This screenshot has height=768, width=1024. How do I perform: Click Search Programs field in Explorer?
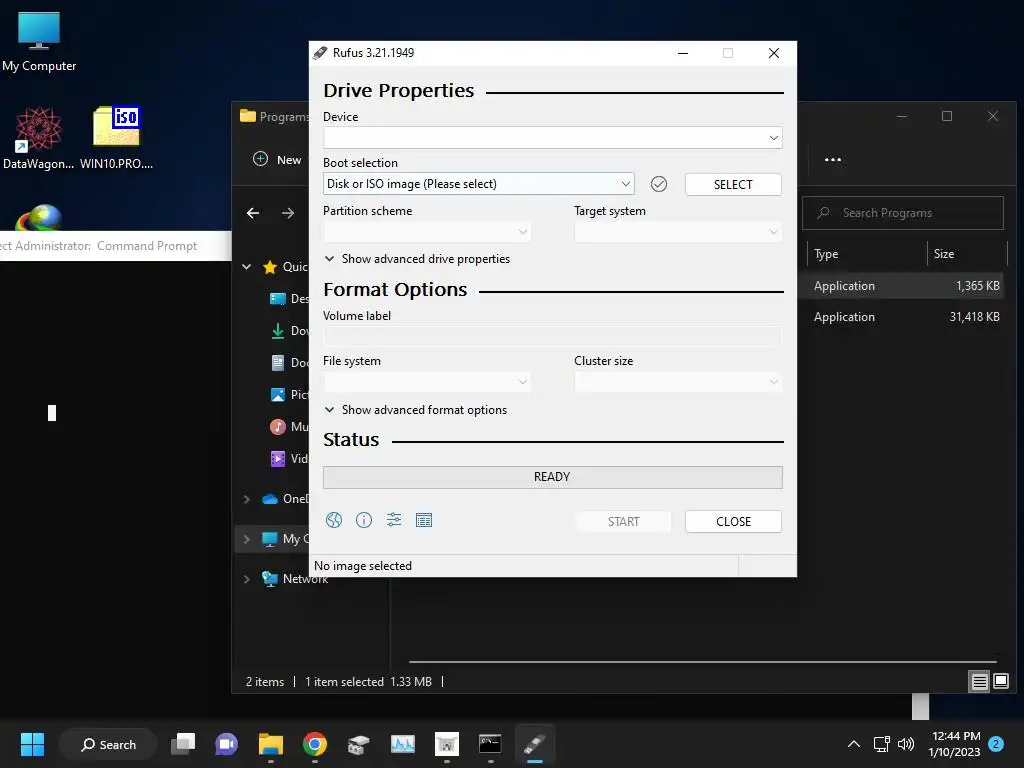pyautogui.click(x=903, y=213)
